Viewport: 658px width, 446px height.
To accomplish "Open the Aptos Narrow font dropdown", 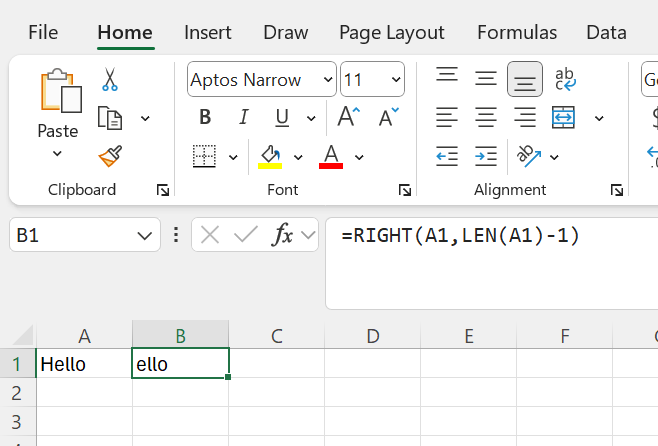I will [x=328, y=79].
